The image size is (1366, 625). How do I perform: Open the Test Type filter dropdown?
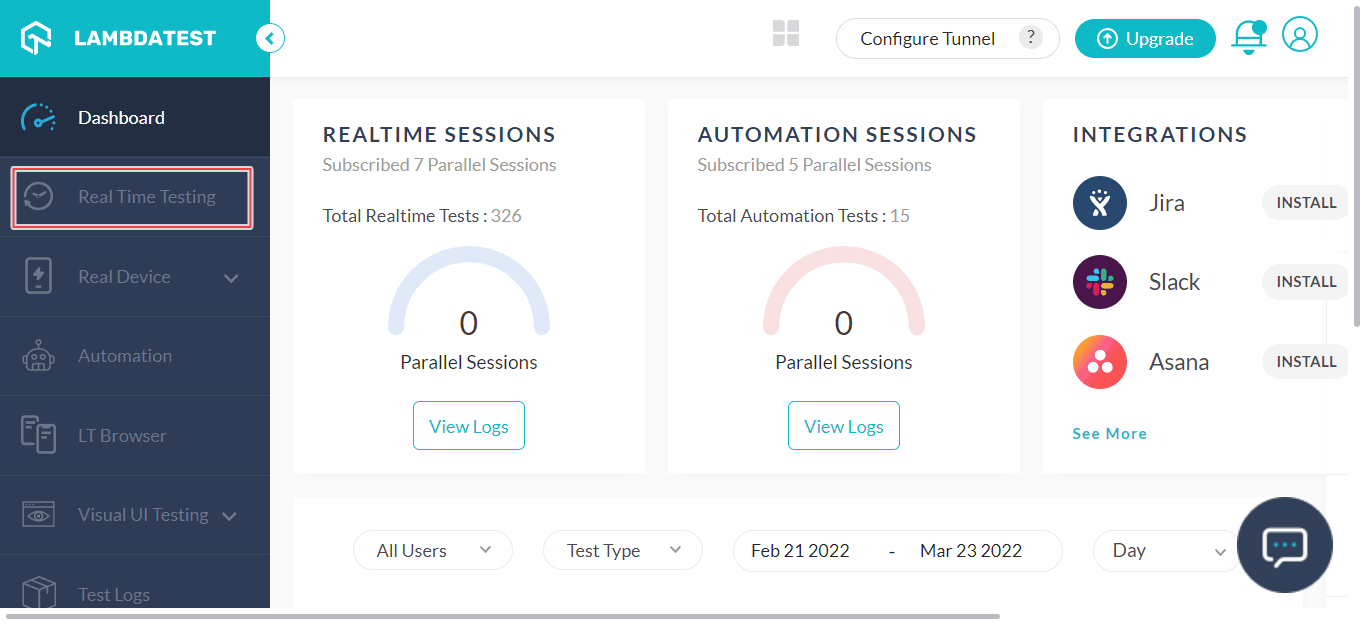(x=622, y=550)
